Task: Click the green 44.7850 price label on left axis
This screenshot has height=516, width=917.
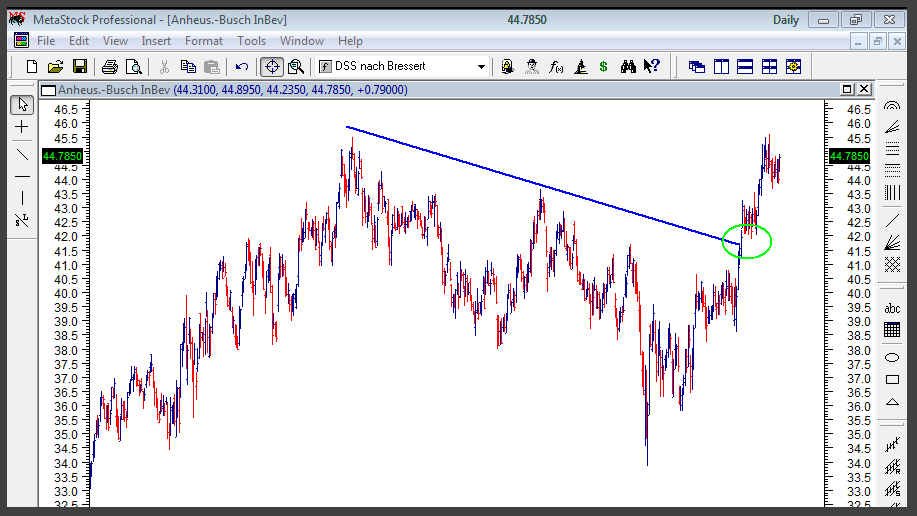Action: coord(63,156)
